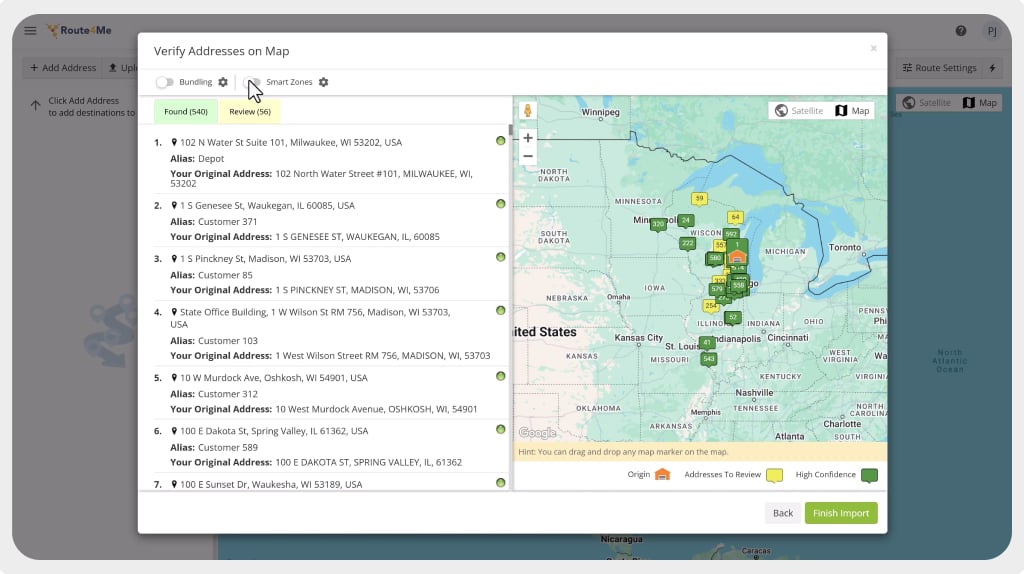1024x574 pixels.
Task: Click alias text Customer 371
Action: pos(227,222)
